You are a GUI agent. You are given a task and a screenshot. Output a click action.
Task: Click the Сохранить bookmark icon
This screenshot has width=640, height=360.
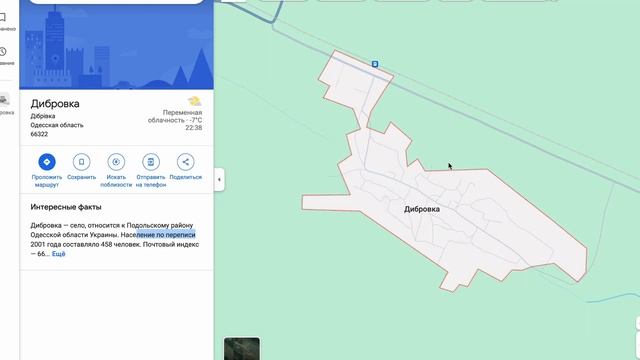click(x=81, y=162)
